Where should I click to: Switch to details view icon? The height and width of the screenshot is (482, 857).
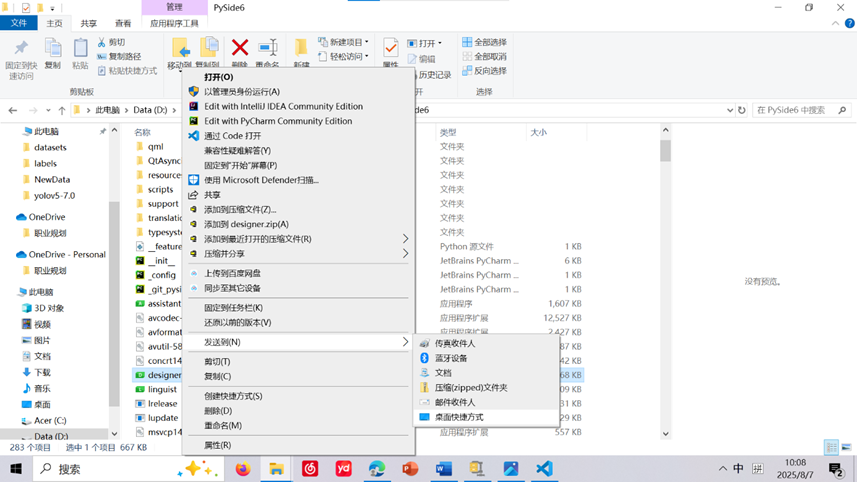pyautogui.click(x=831, y=447)
